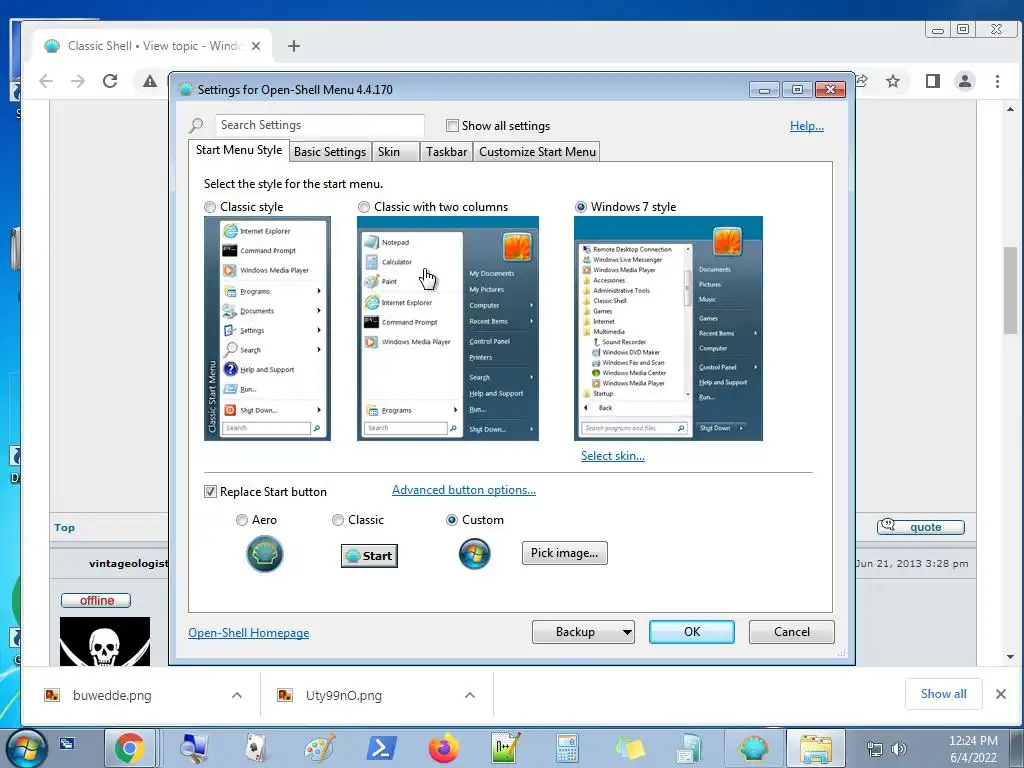Select the Classic Shell Chrome tab

click(x=154, y=46)
